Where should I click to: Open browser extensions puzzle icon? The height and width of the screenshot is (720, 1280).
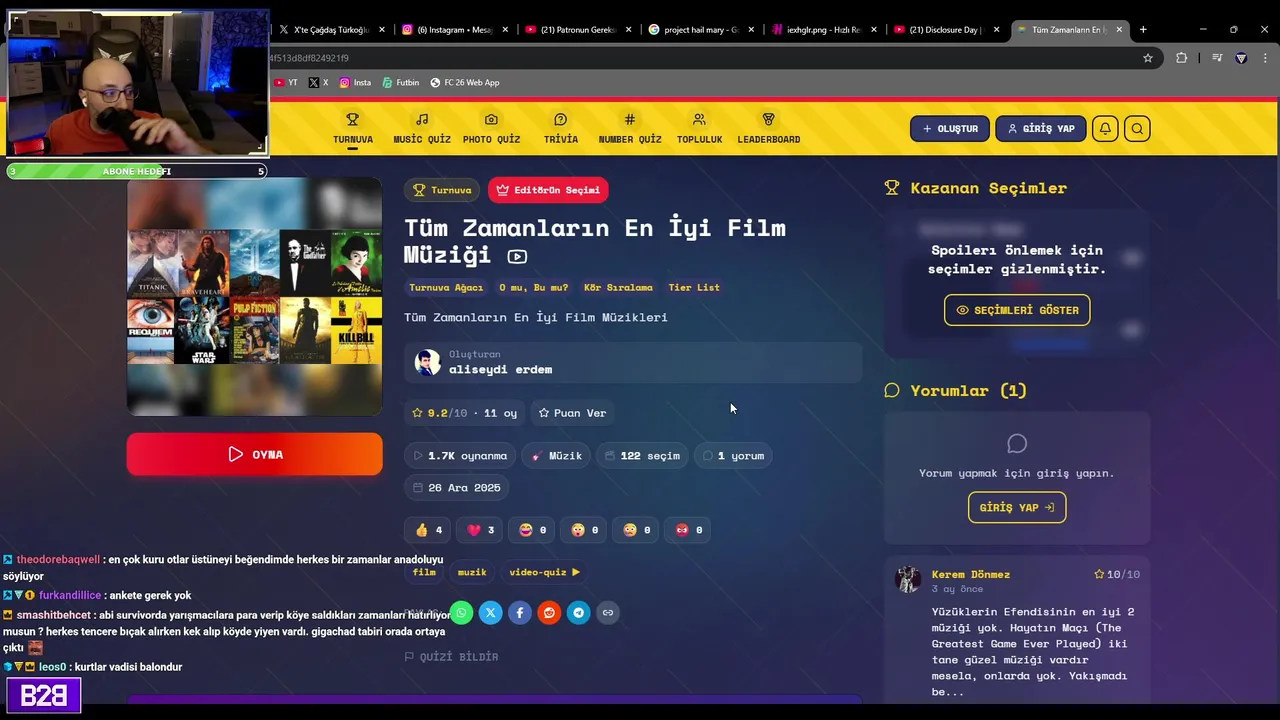tap(1181, 58)
